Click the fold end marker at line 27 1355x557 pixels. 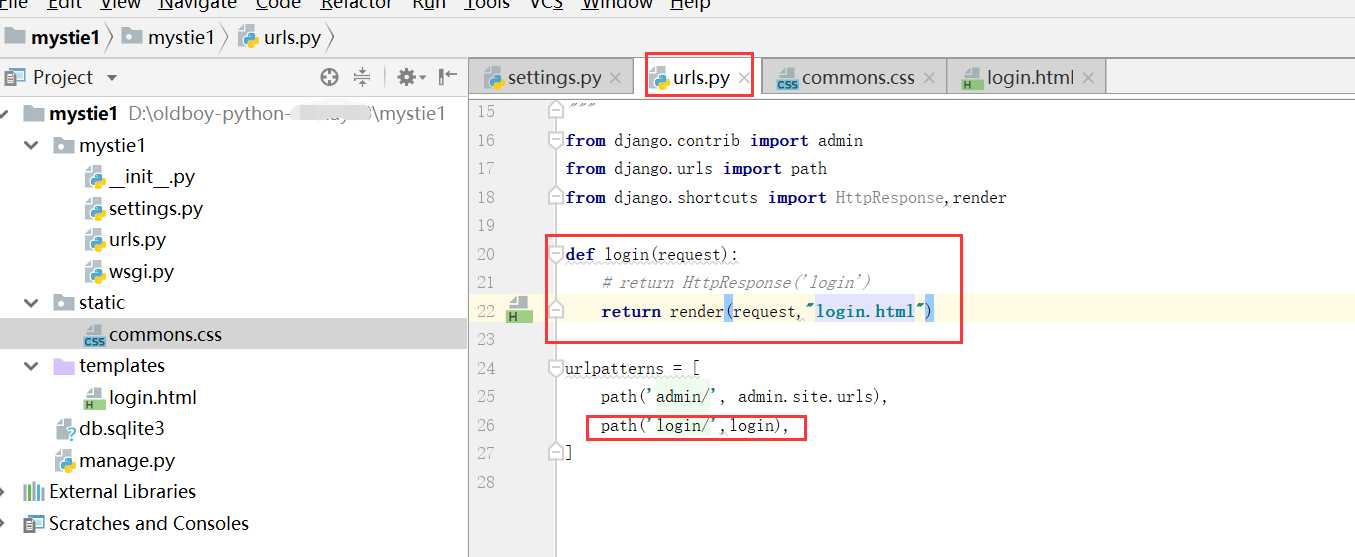(x=556, y=453)
